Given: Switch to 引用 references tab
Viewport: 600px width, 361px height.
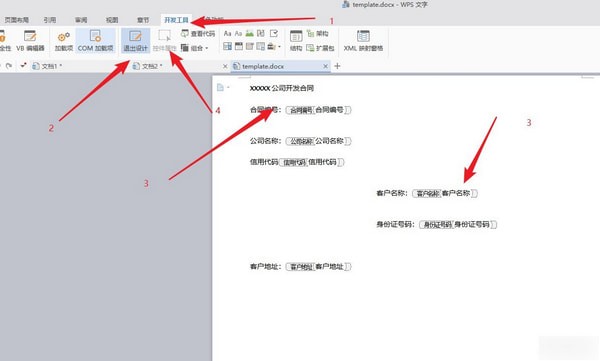Looking at the screenshot, I should pos(50,20).
